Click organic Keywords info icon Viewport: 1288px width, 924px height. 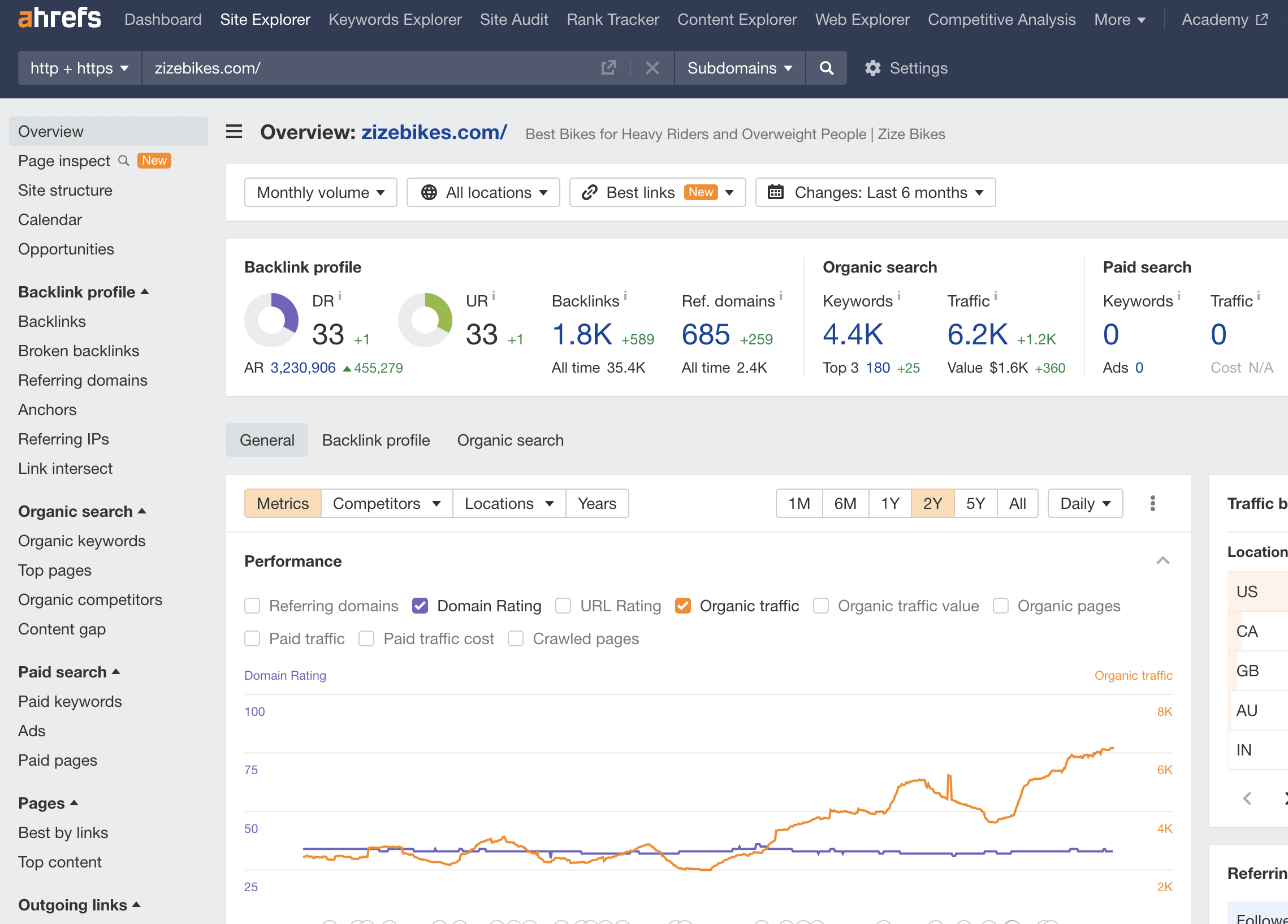click(x=899, y=295)
